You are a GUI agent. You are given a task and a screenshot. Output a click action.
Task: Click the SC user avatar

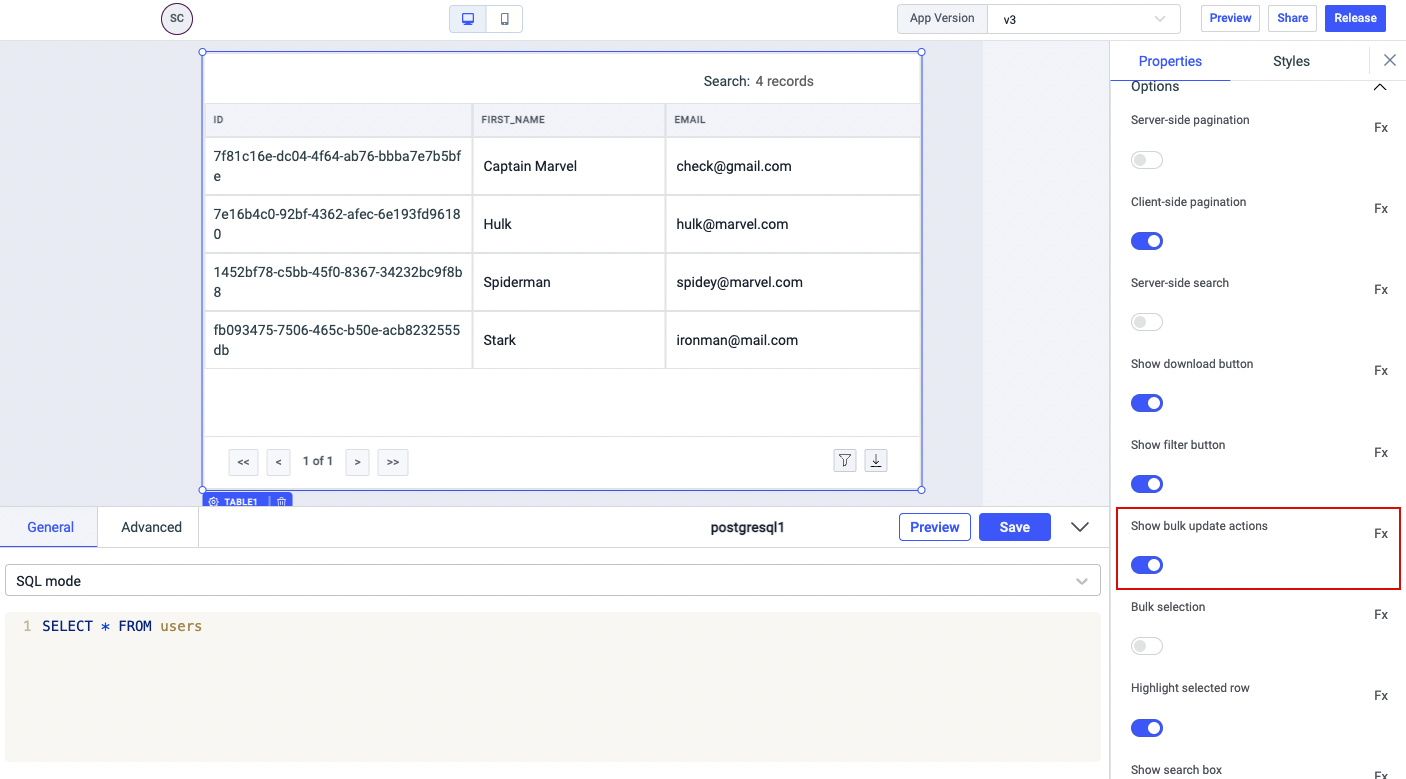[x=177, y=18]
